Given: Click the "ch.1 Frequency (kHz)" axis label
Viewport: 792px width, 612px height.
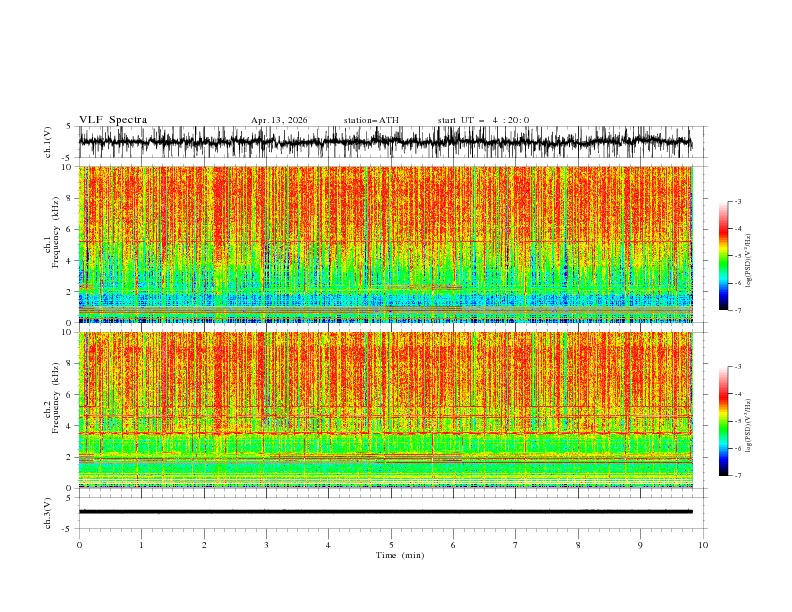Looking at the screenshot, I should tap(52, 231).
